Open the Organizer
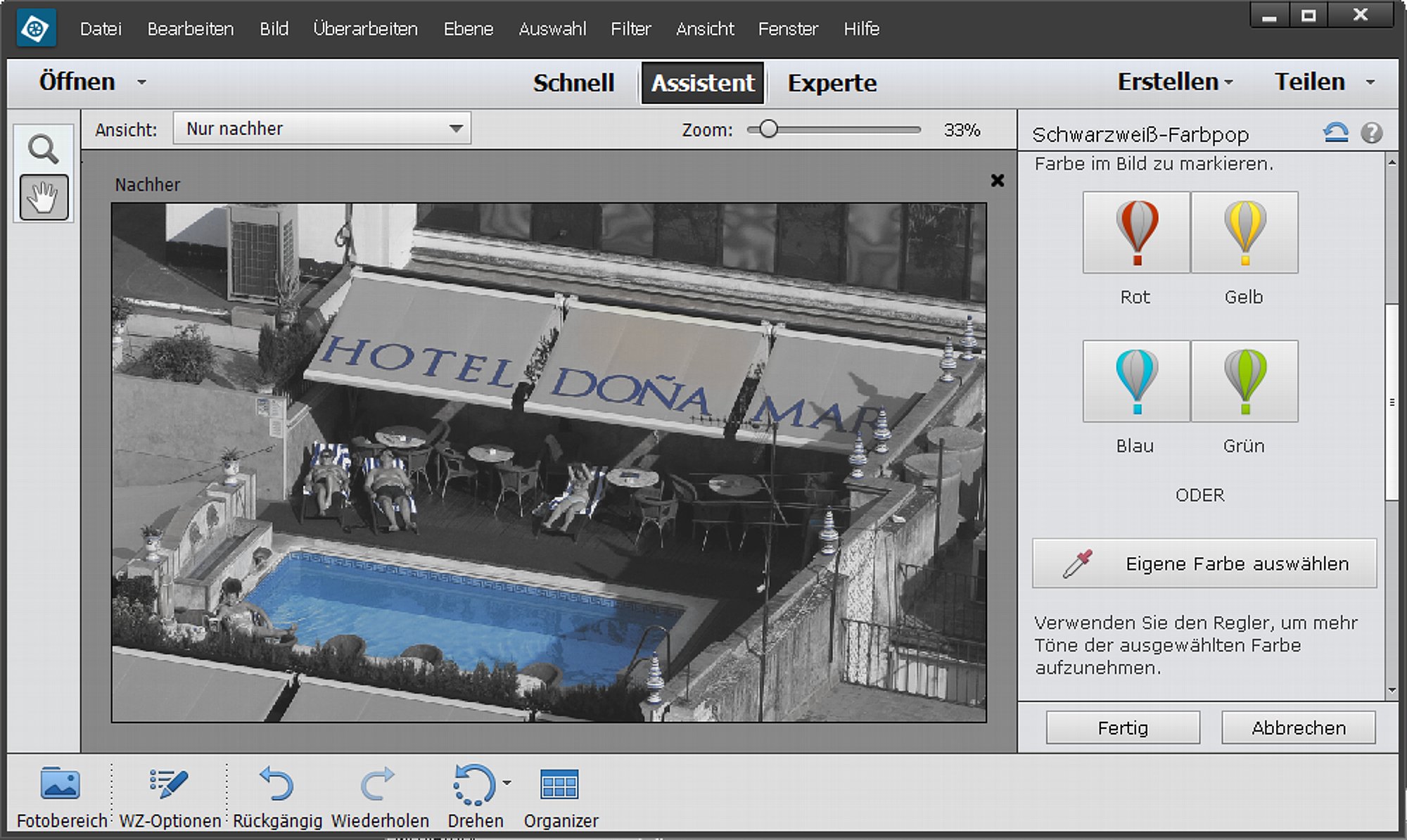The width and height of the screenshot is (1407, 840). (x=561, y=798)
